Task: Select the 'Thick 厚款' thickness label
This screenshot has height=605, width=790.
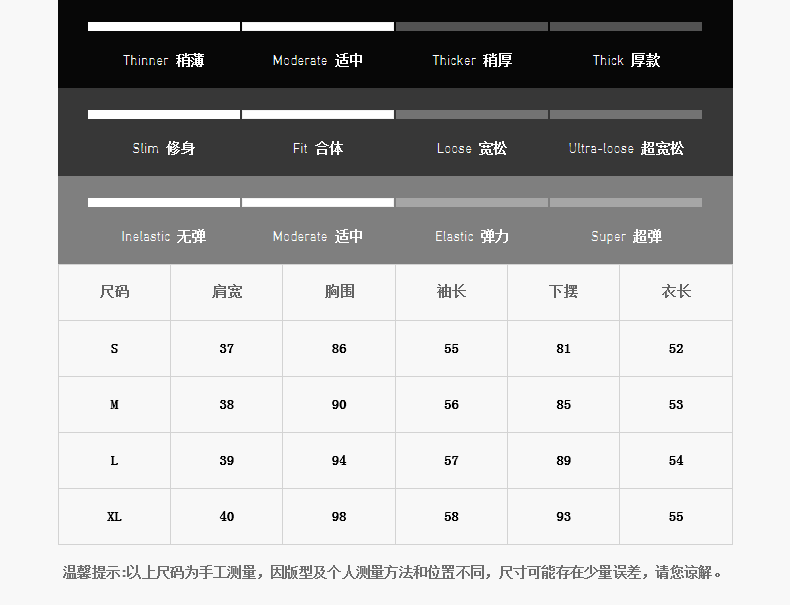Action: pyautogui.click(x=626, y=60)
